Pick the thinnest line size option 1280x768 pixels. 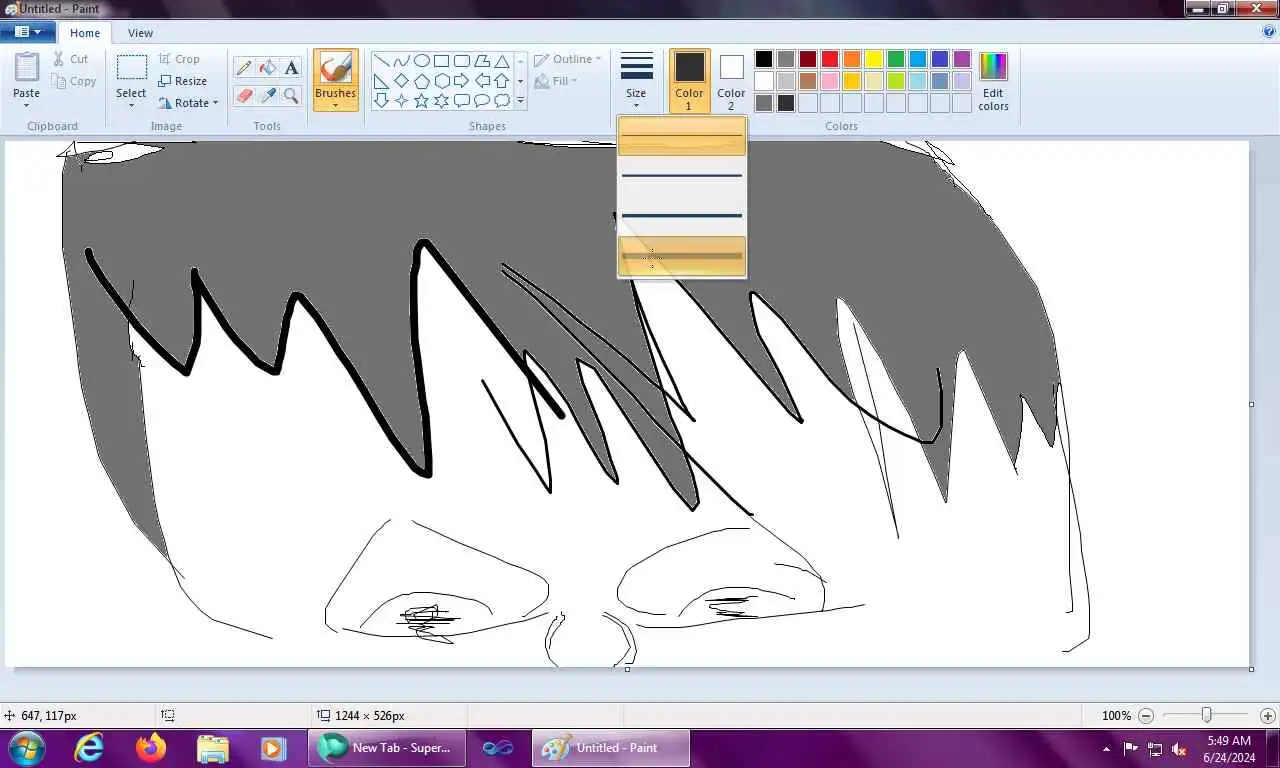[682, 136]
